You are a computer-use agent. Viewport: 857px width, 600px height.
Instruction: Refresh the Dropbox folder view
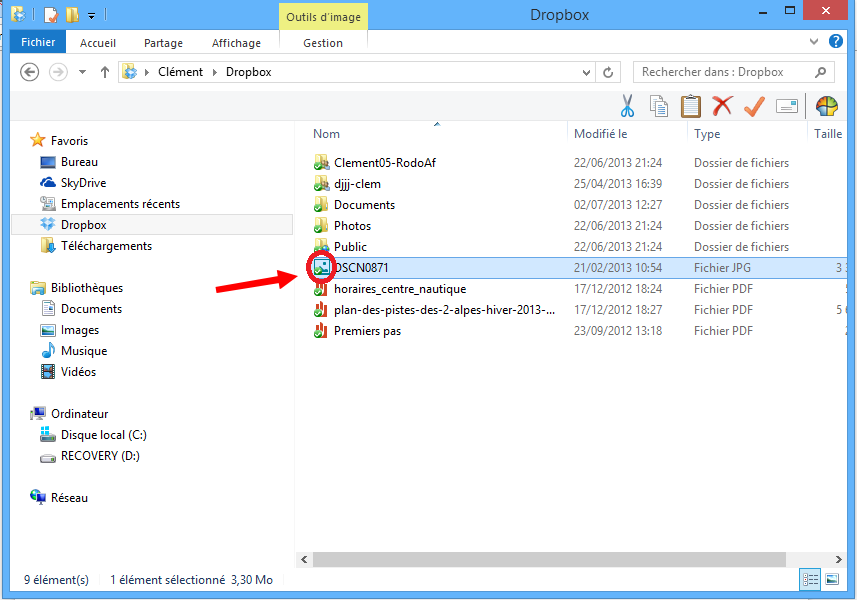tap(608, 72)
